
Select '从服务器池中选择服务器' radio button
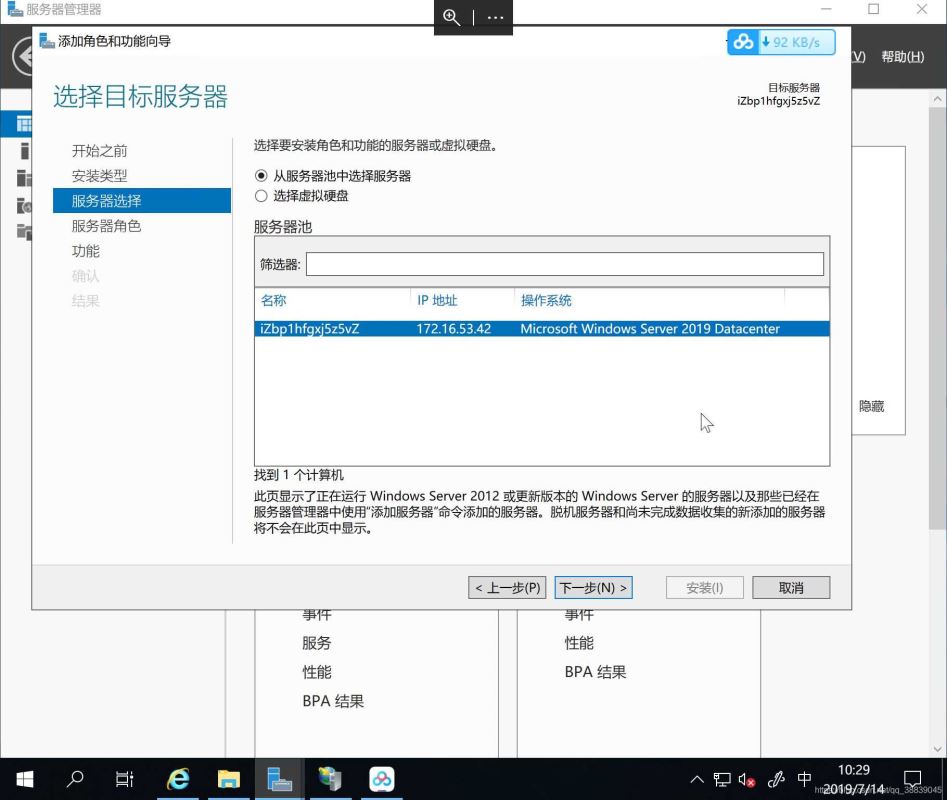(x=262, y=175)
